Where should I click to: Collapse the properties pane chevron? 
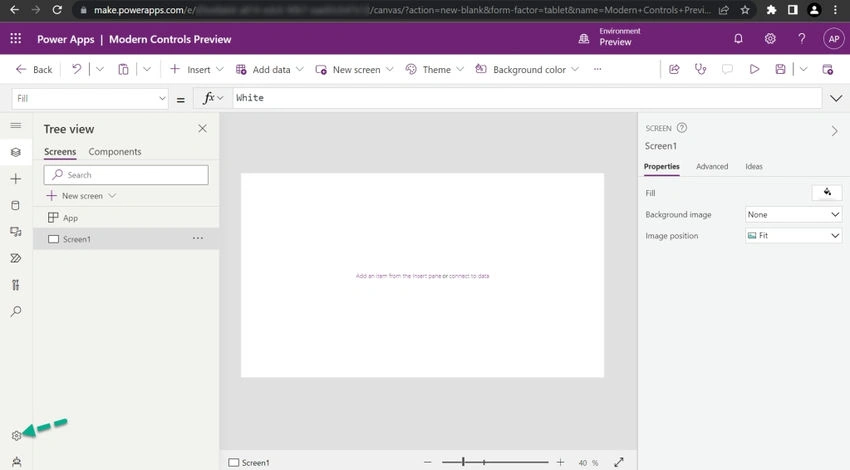click(834, 131)
